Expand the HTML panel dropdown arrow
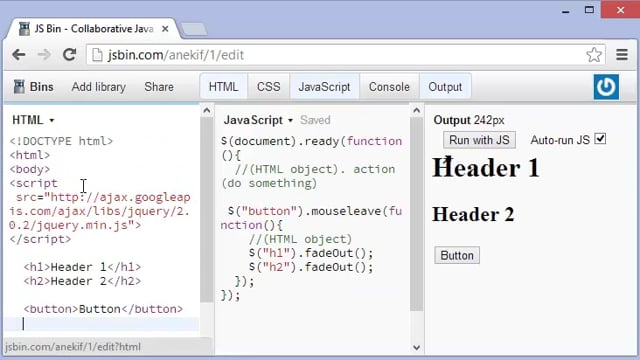 (x=52, y=120)
